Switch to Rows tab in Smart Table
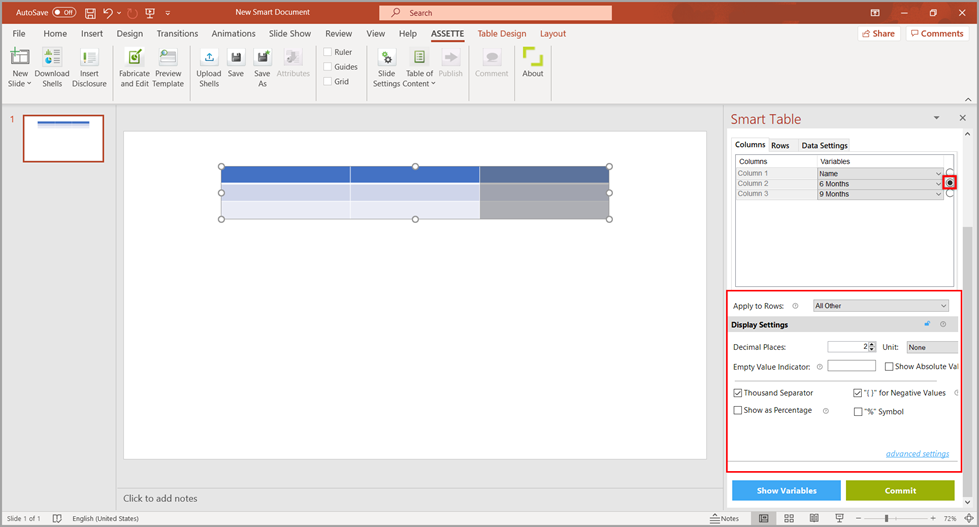 pyautogui.click(x=780, y=145)
